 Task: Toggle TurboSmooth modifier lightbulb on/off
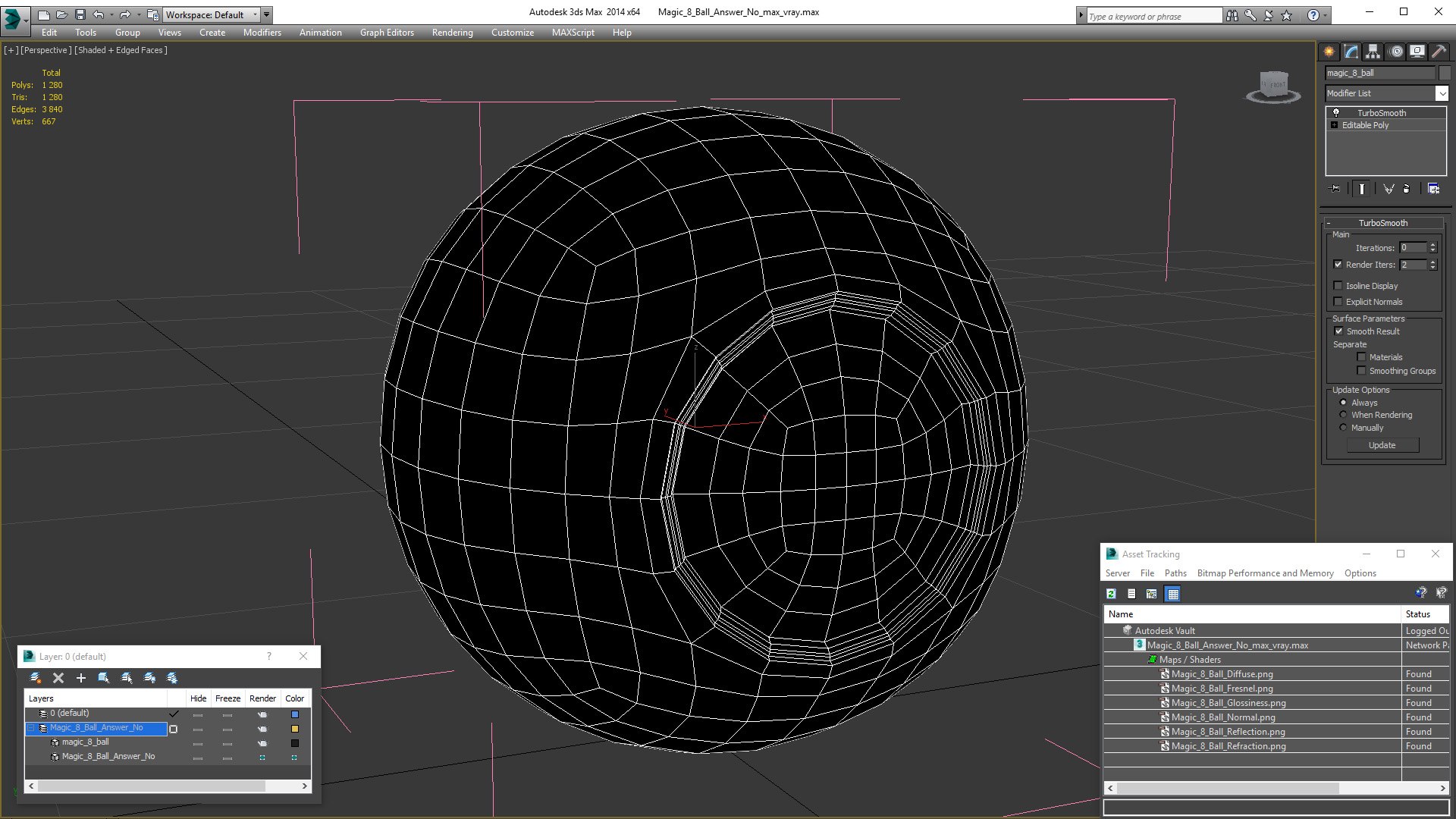[1336, 112]
